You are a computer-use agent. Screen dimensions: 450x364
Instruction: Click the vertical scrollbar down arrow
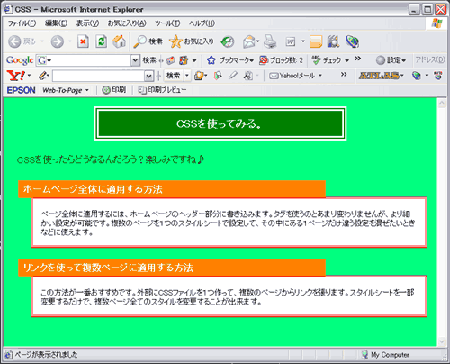(x=442, y=341)
